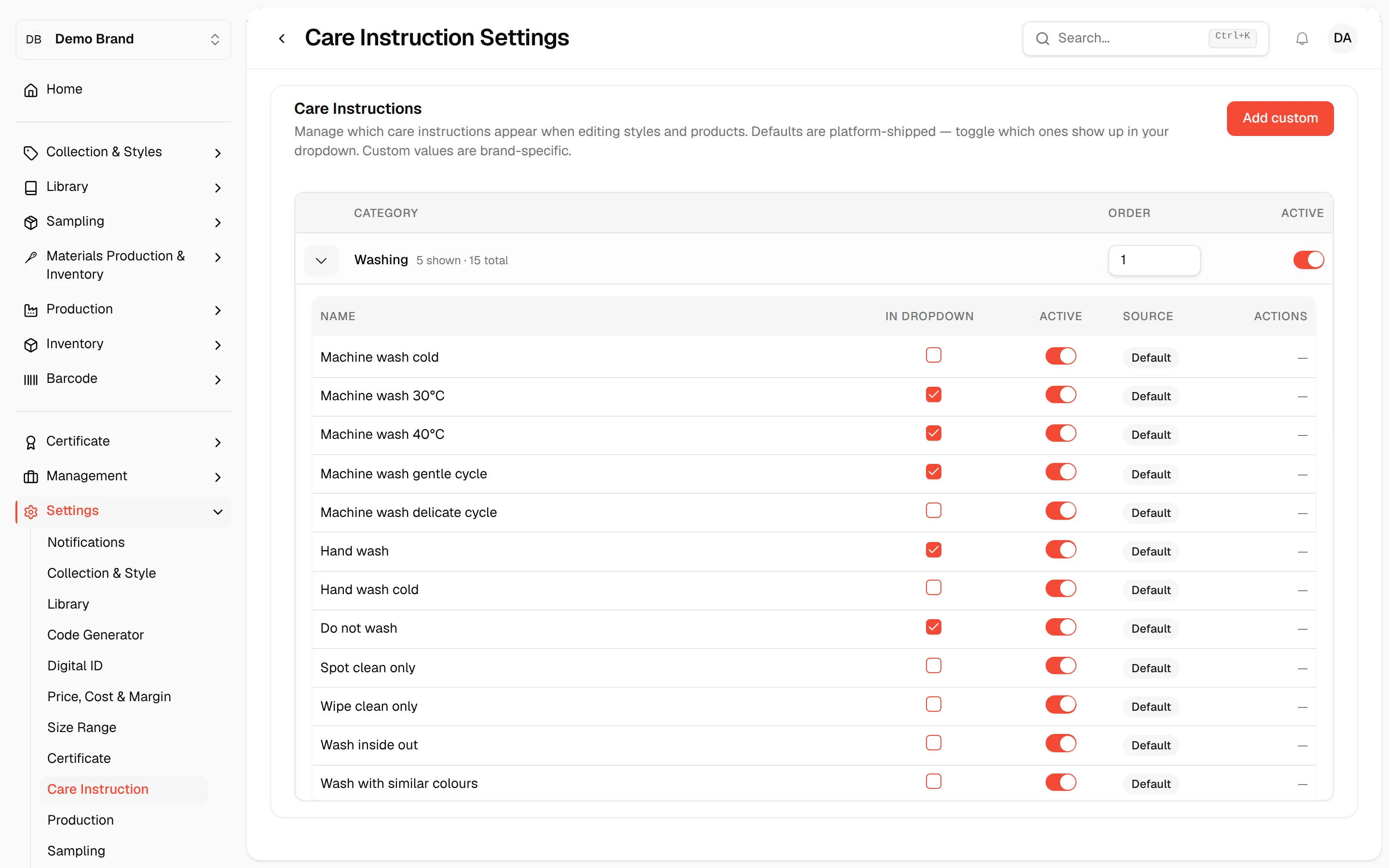The image size is (1389, 868).
Task: Click the Barcode icon in the sidebar
Action: pos(31,380)
